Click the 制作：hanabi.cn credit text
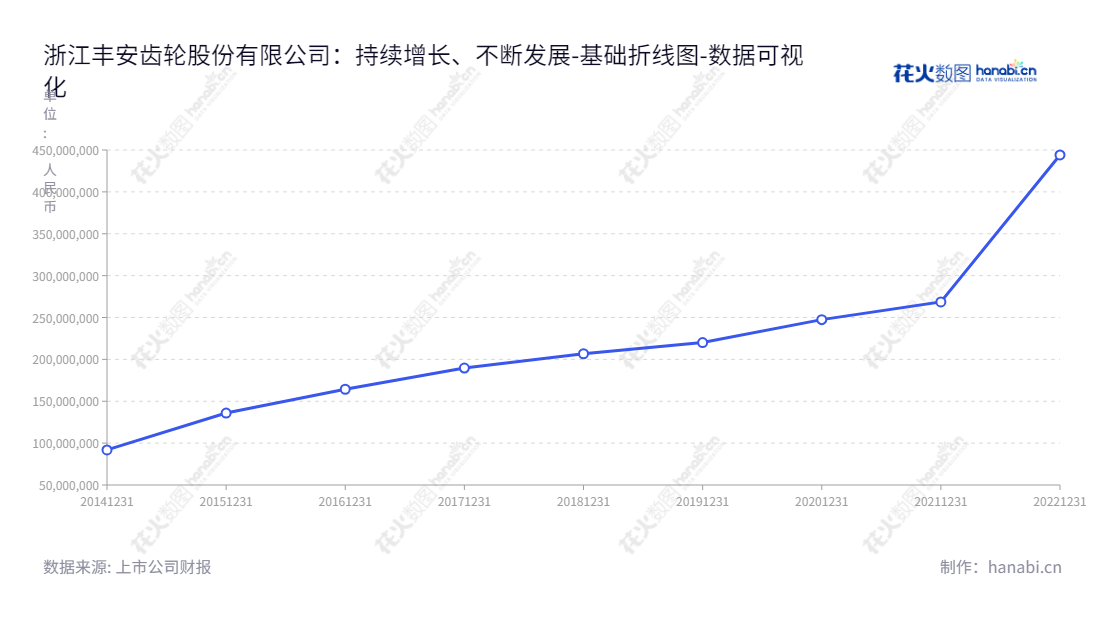1100x620 pixels. pos(1001,567)
